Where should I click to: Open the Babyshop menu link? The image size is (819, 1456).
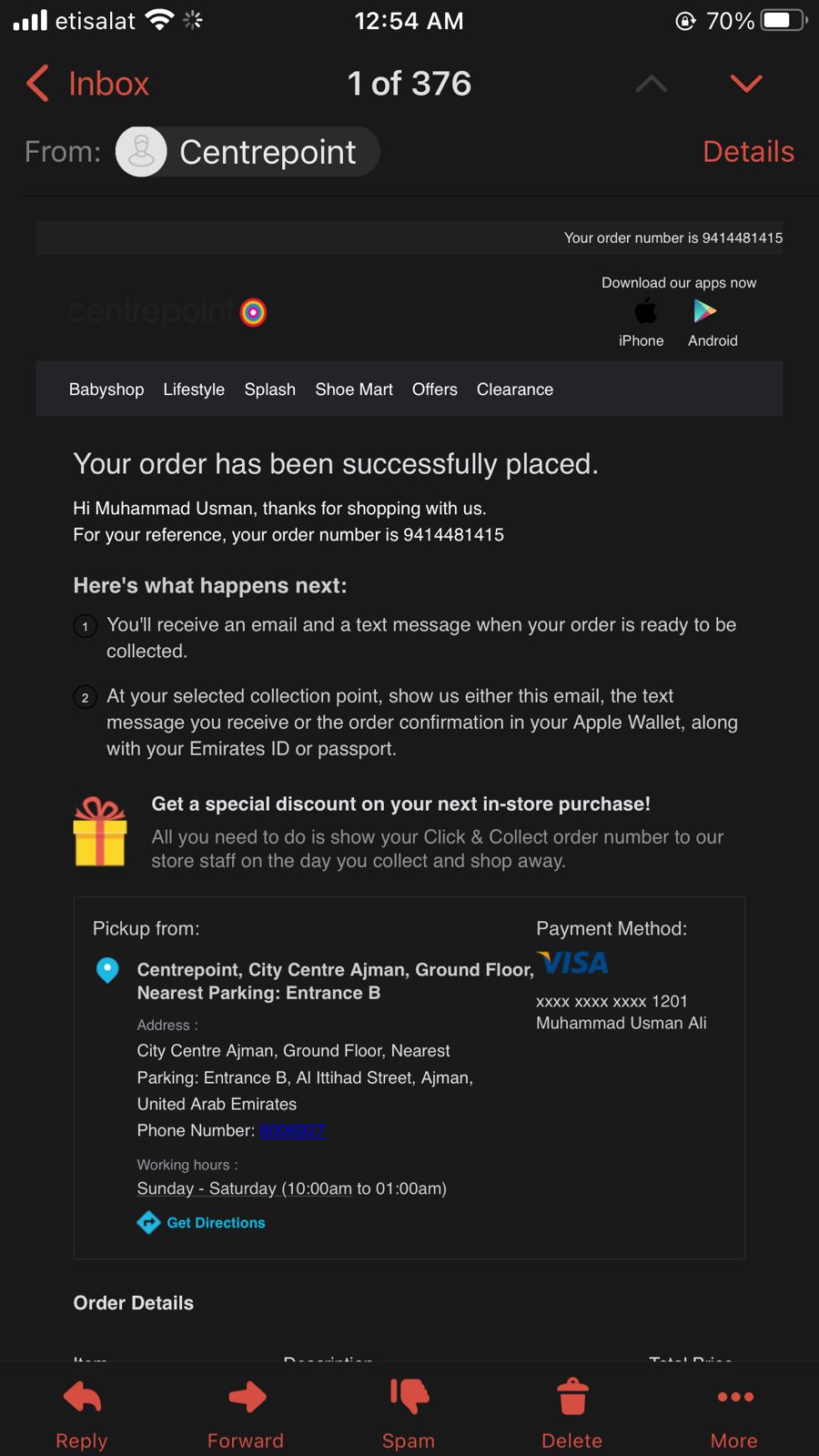(106, 389)
